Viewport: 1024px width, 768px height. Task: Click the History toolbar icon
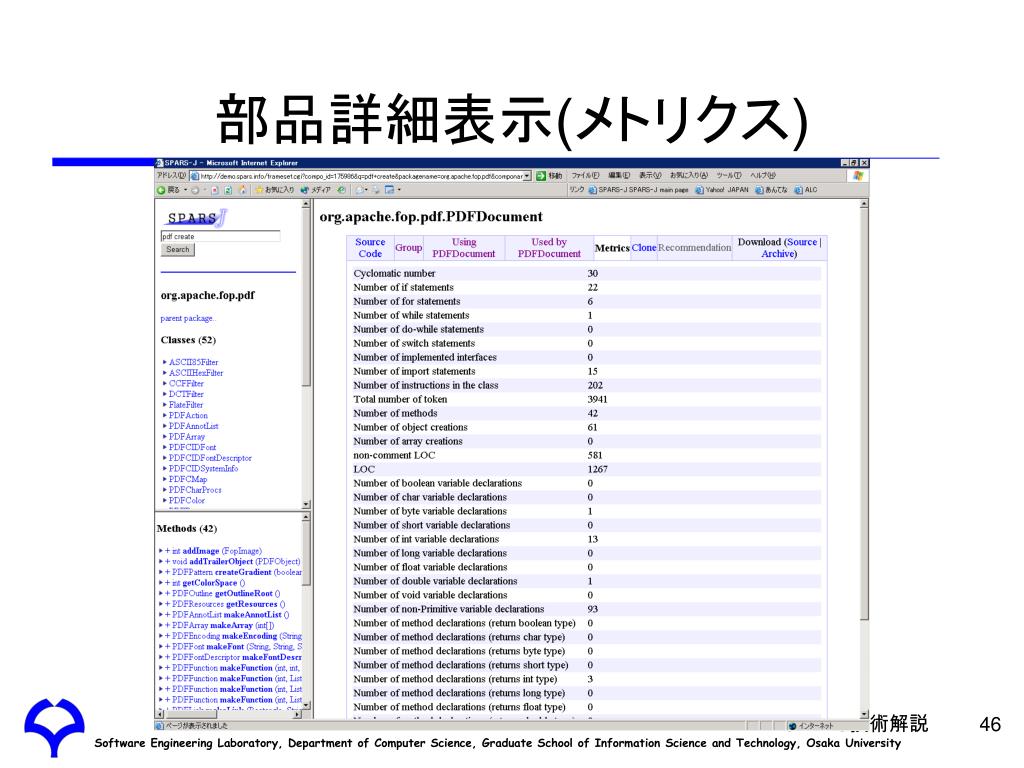pos(341,190)
